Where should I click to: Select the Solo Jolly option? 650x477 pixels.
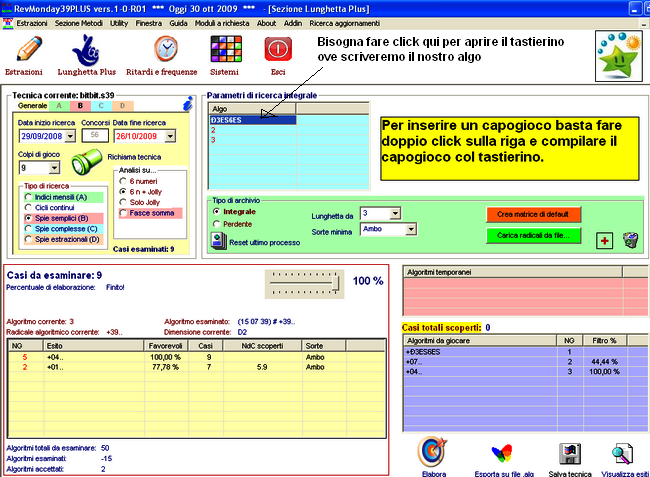(x=123, y=202)
